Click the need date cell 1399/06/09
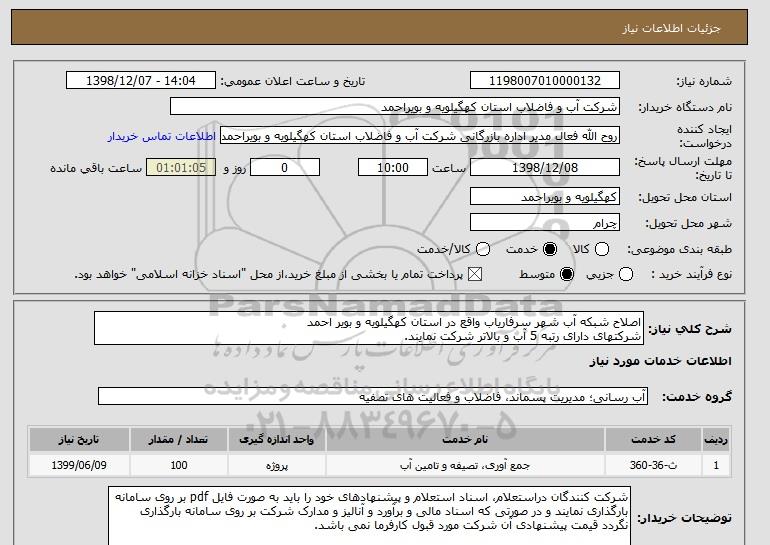 [79, 465]
